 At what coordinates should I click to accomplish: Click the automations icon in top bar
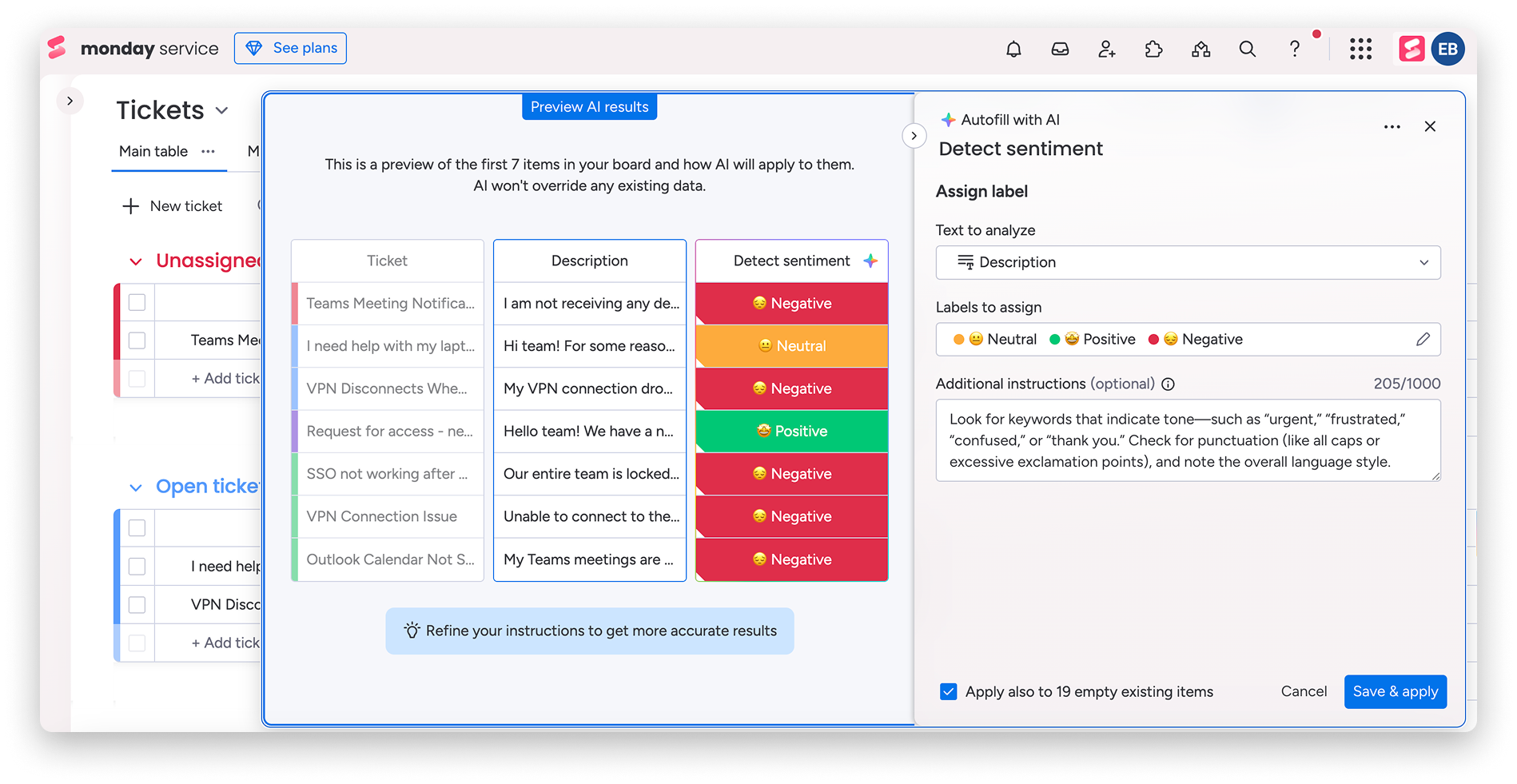click(x=1200, y=50)
